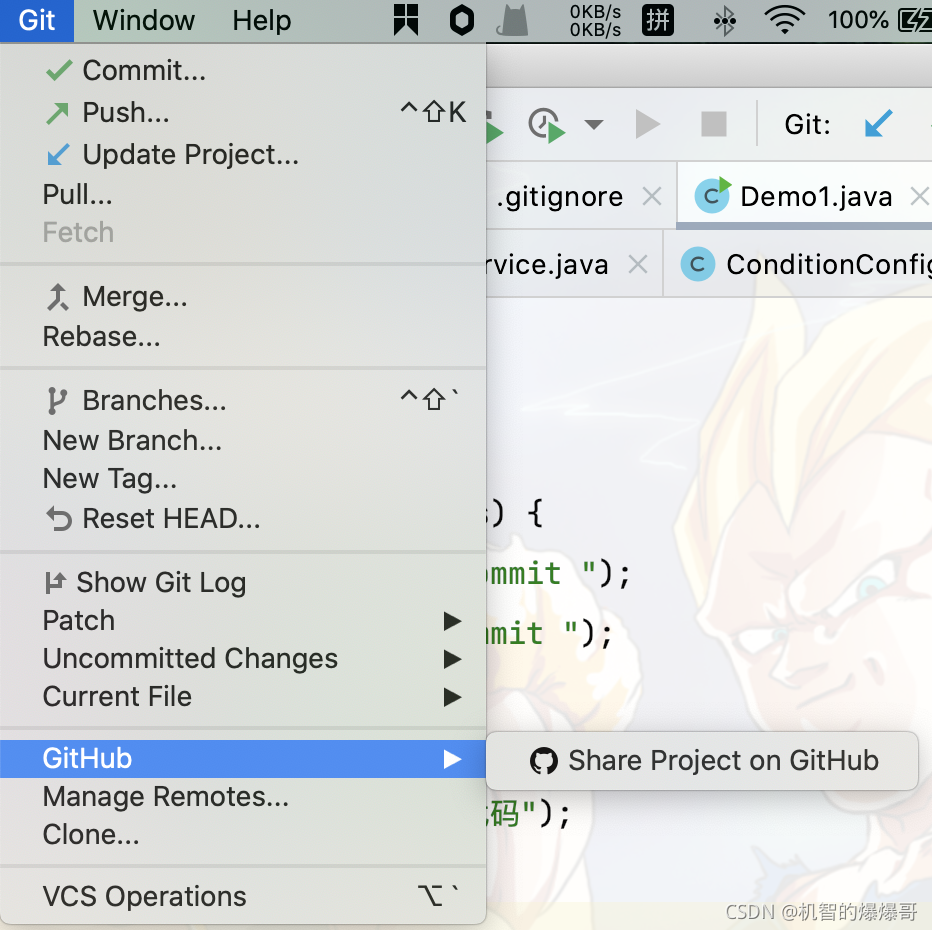Click the Pinyin input method icon
932x930 pixels.
tap(657, 20)
